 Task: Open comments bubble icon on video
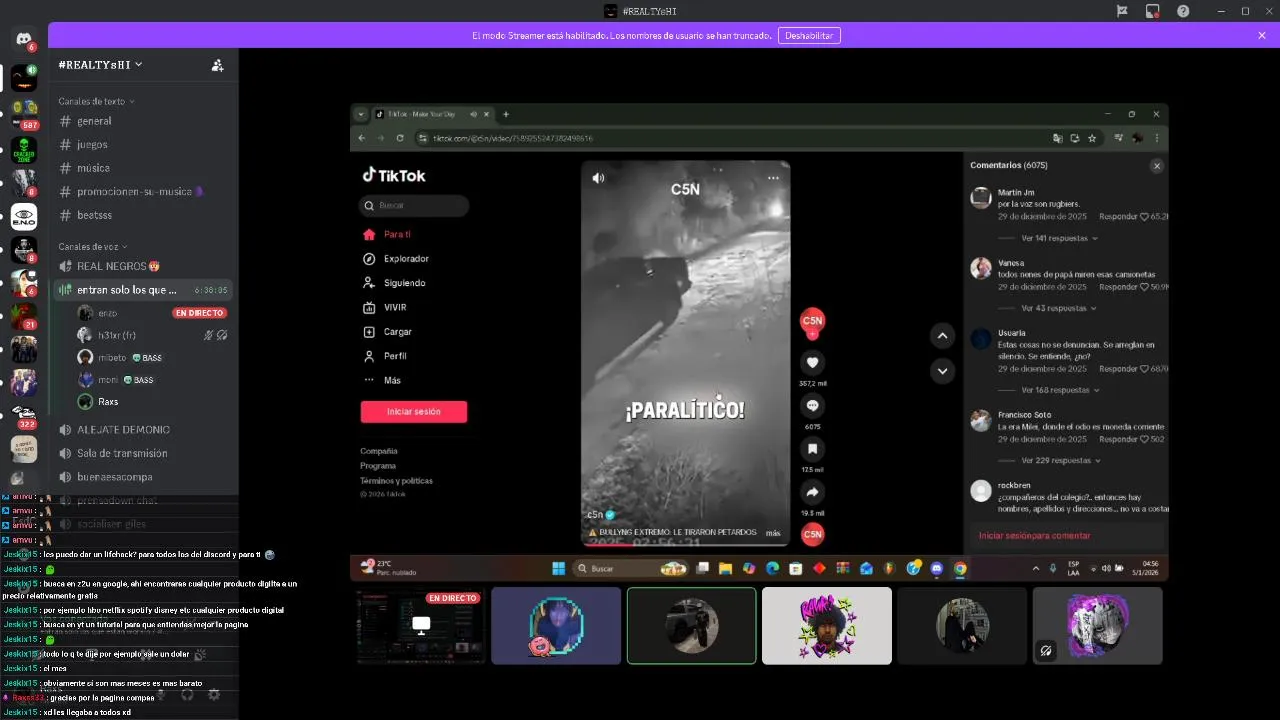pyautogui.click(x=812, y=406)
